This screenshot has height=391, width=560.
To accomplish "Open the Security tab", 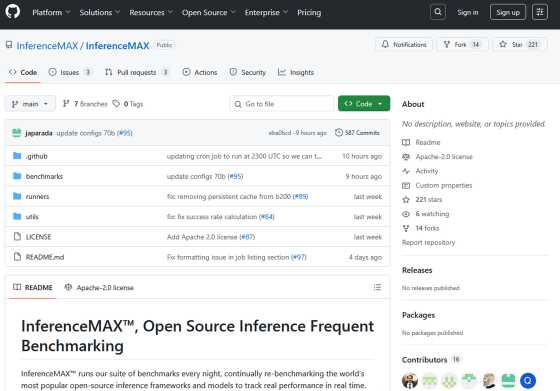I will (248, 72).
